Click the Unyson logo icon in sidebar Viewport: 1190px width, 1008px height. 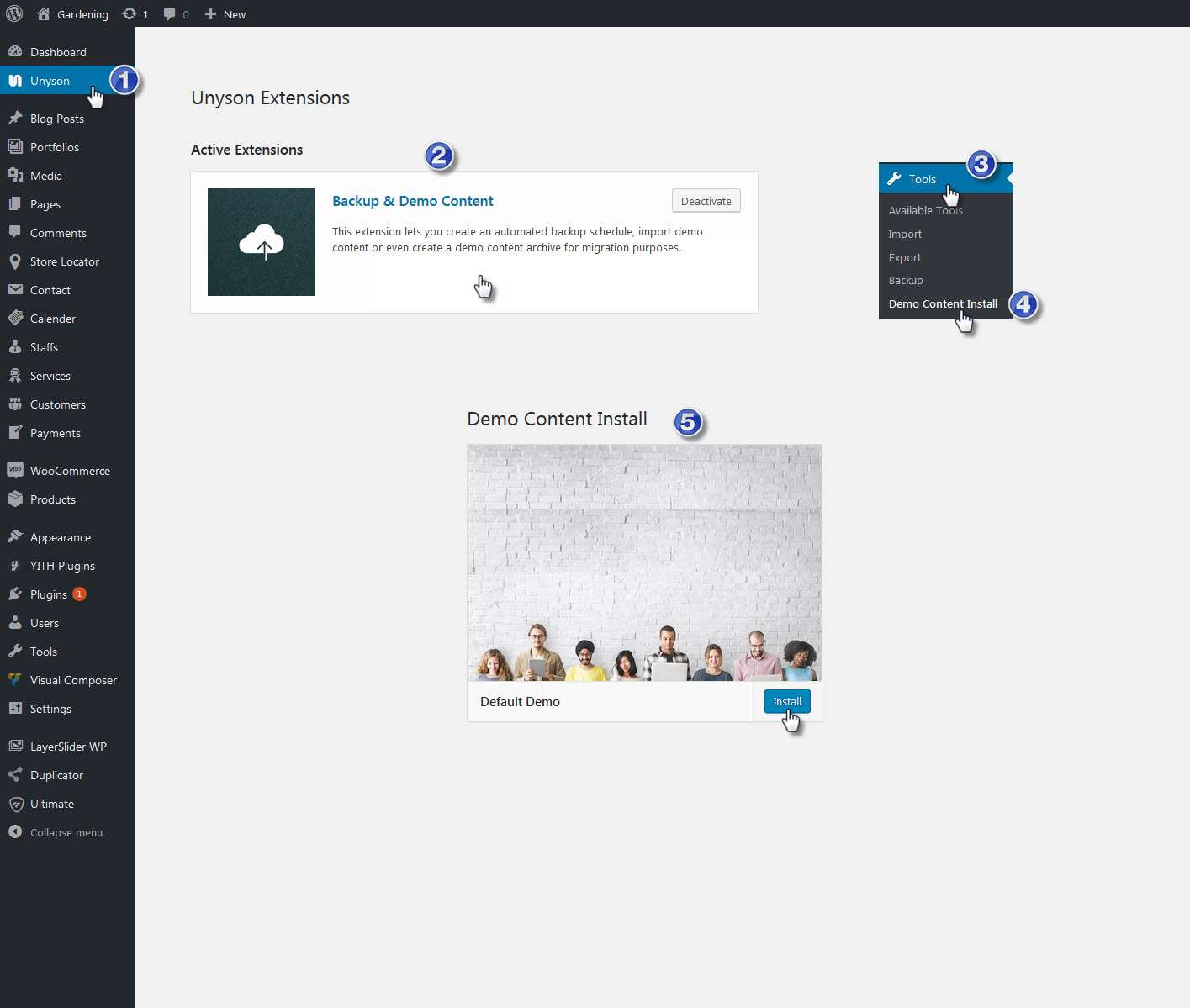(15, 81)
